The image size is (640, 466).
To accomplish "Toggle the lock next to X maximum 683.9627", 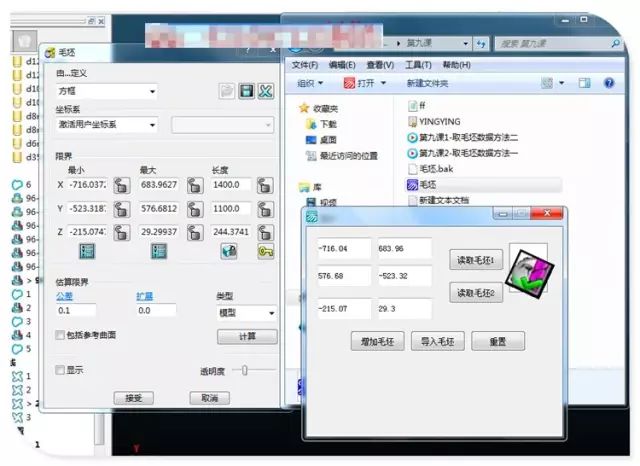I will (x=195, y=185).
